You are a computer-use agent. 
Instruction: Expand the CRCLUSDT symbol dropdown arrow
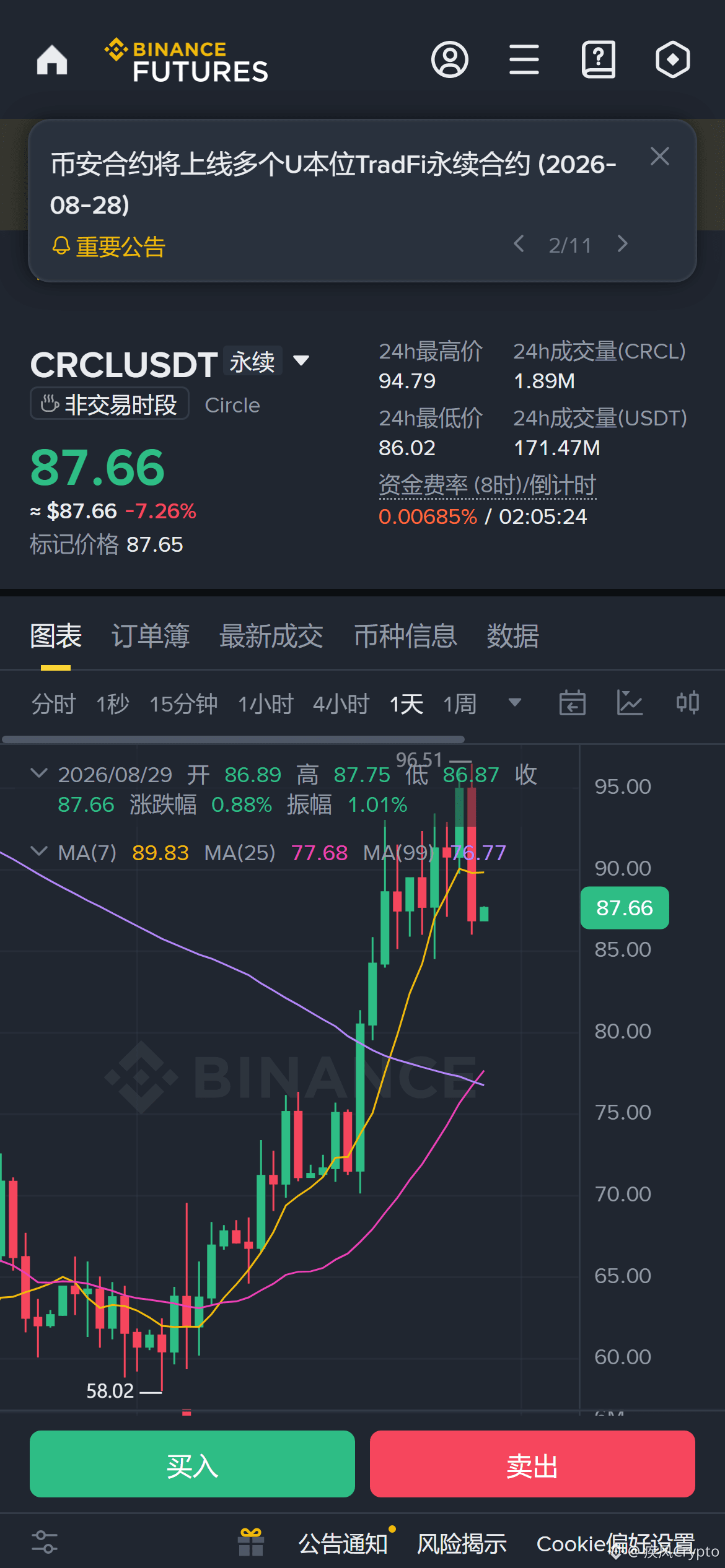[301, 360]
